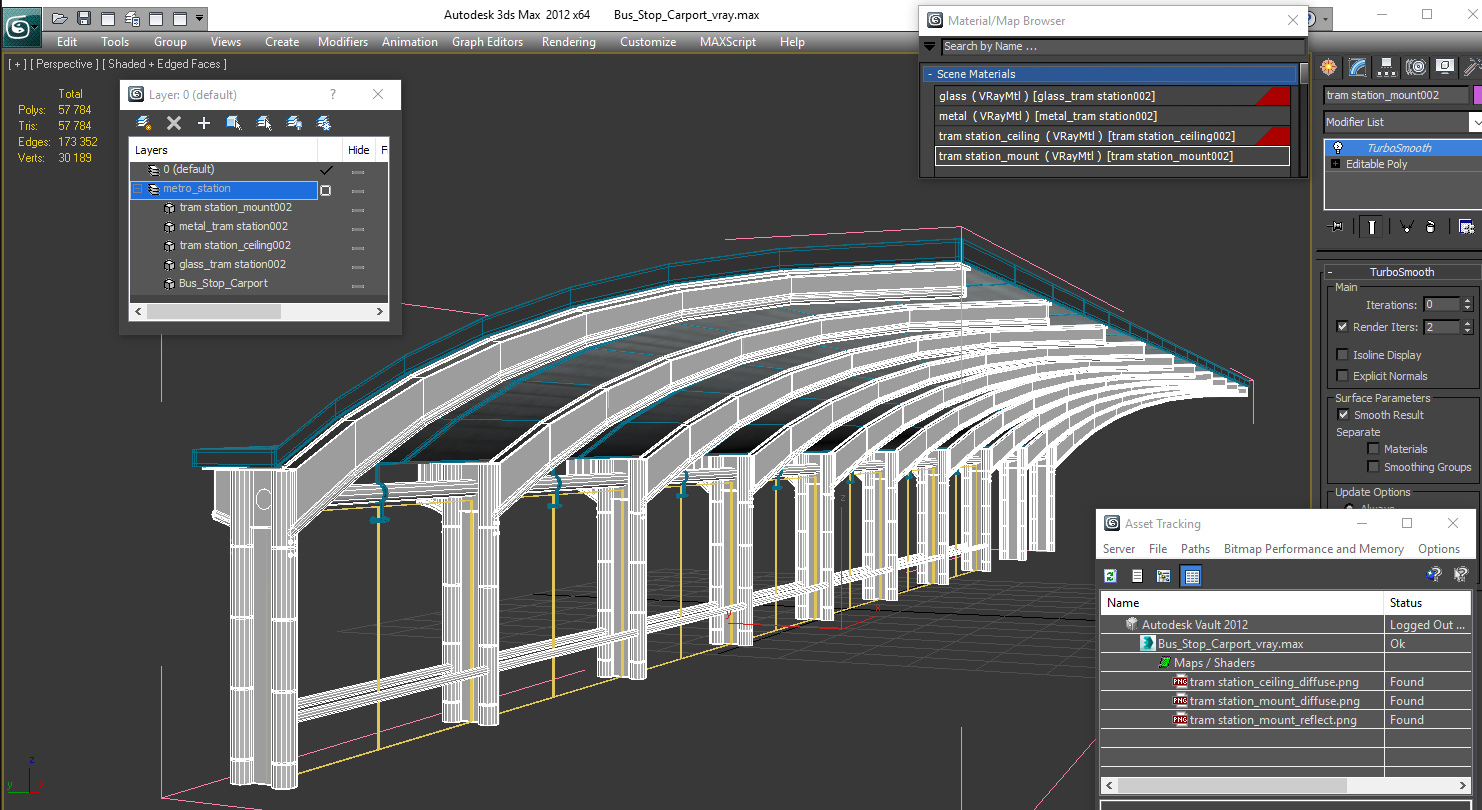Click Iterations spinner arrows
The image size is (1482, 810).
click(1467, 304)
